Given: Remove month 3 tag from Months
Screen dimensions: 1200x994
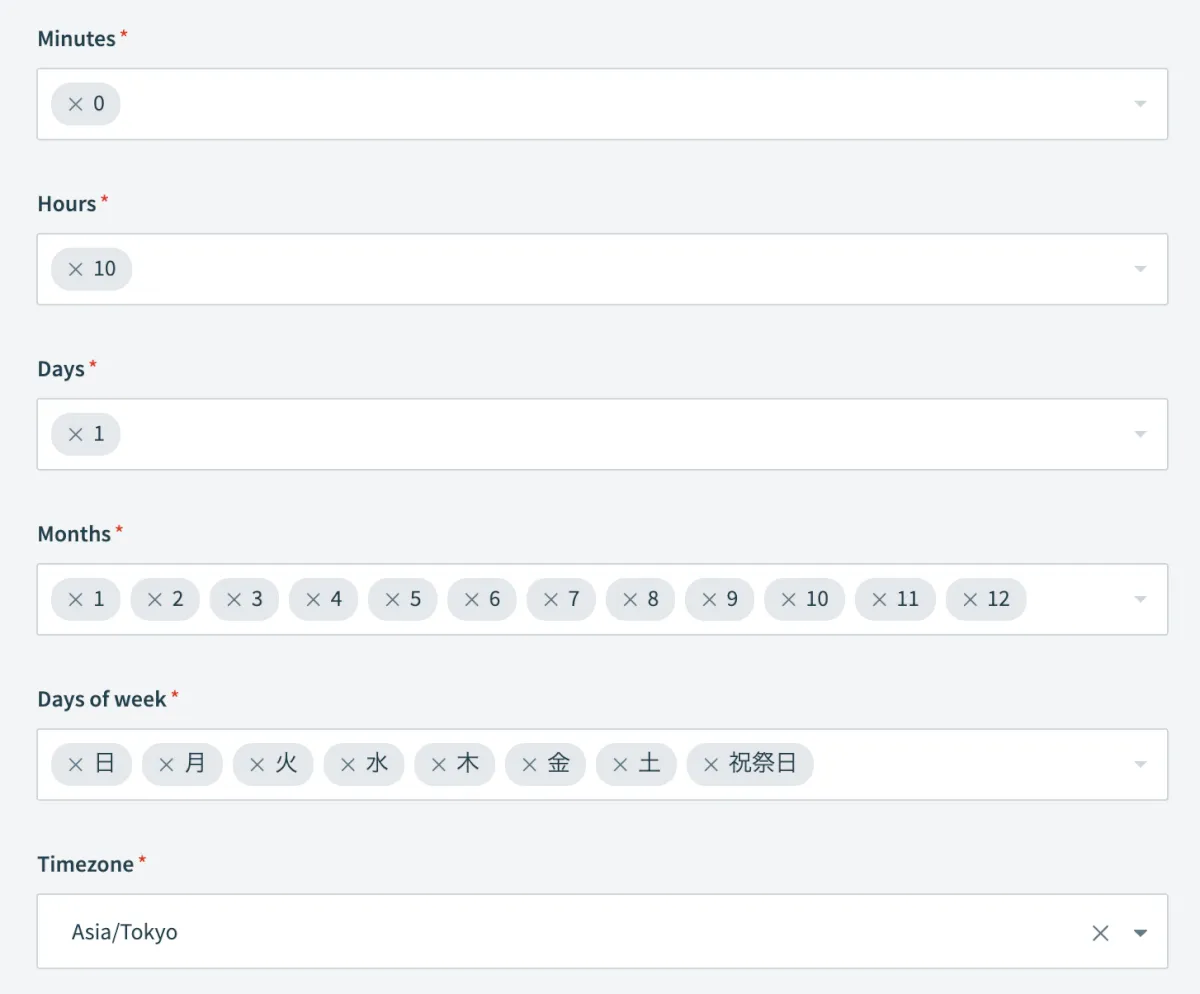Looking at the screenshot, I should tap(234, 599).
